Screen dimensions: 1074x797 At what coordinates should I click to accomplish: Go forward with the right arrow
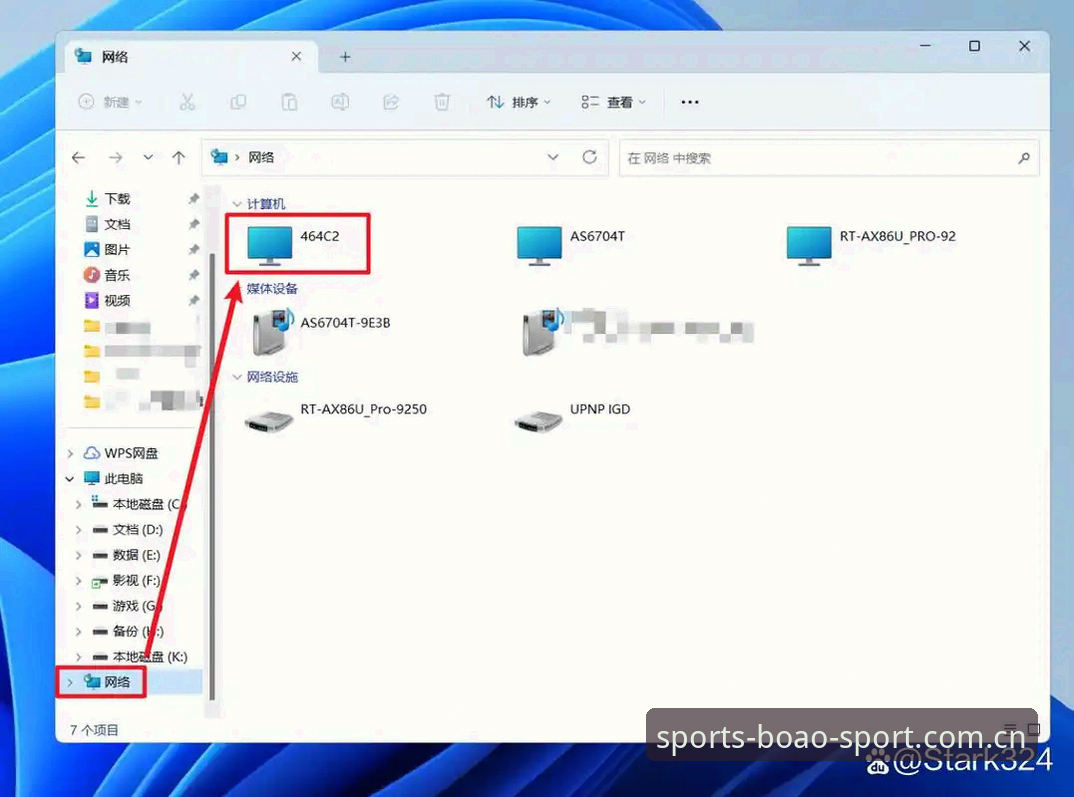[x=115, y=157]
